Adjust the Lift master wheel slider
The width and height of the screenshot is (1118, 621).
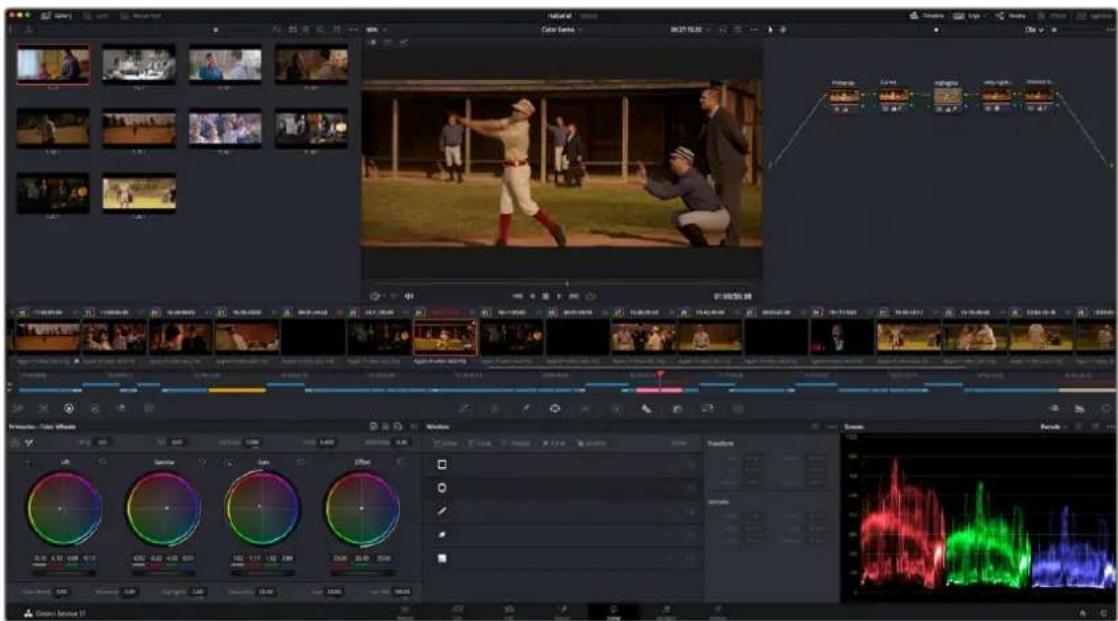64,573
